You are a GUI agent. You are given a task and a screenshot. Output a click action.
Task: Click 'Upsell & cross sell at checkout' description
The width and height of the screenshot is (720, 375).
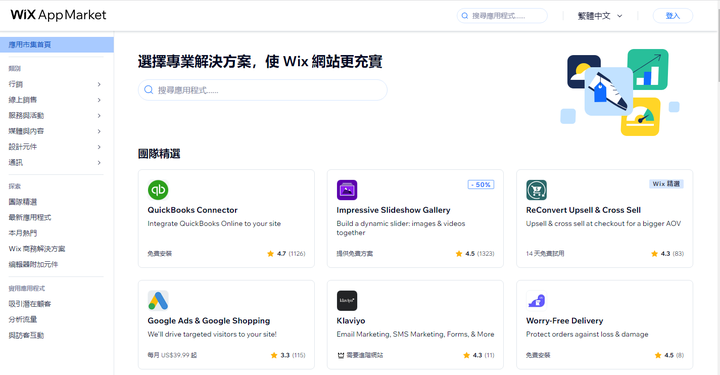(x=603, y=224)
